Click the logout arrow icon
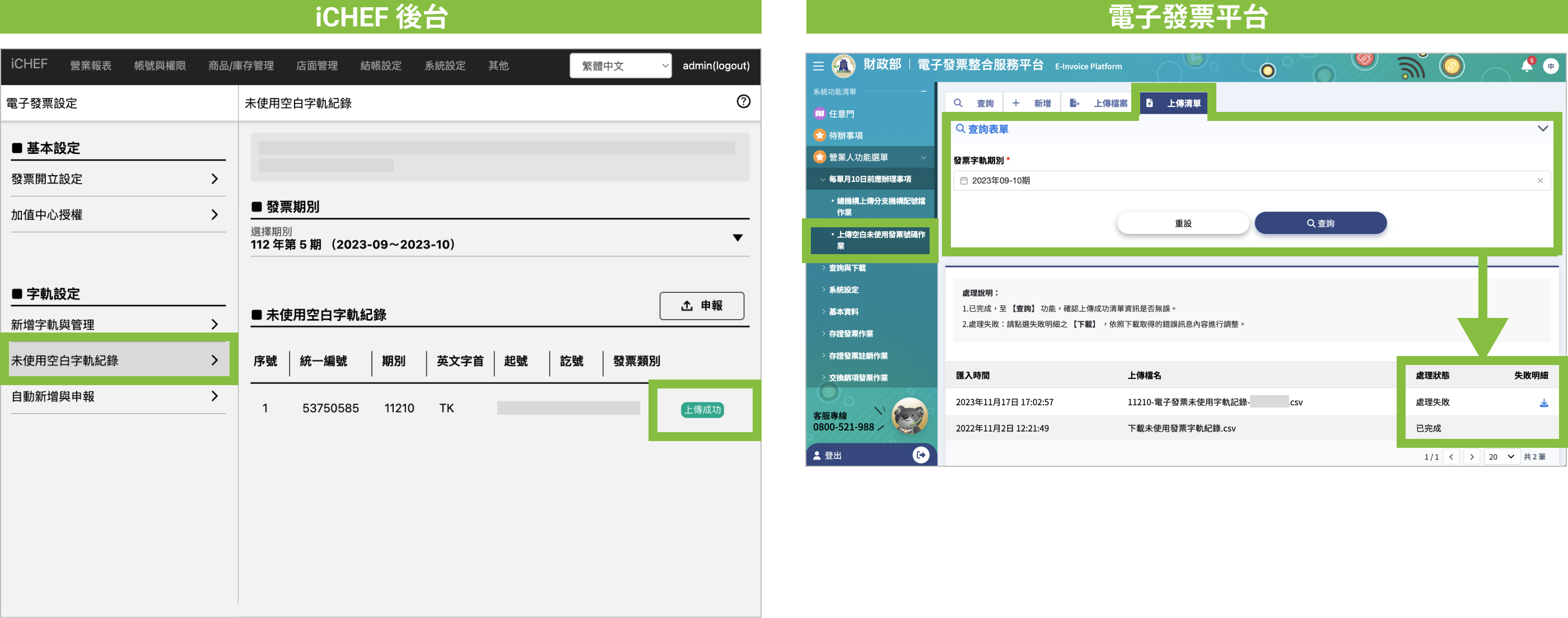 (921, 455)
